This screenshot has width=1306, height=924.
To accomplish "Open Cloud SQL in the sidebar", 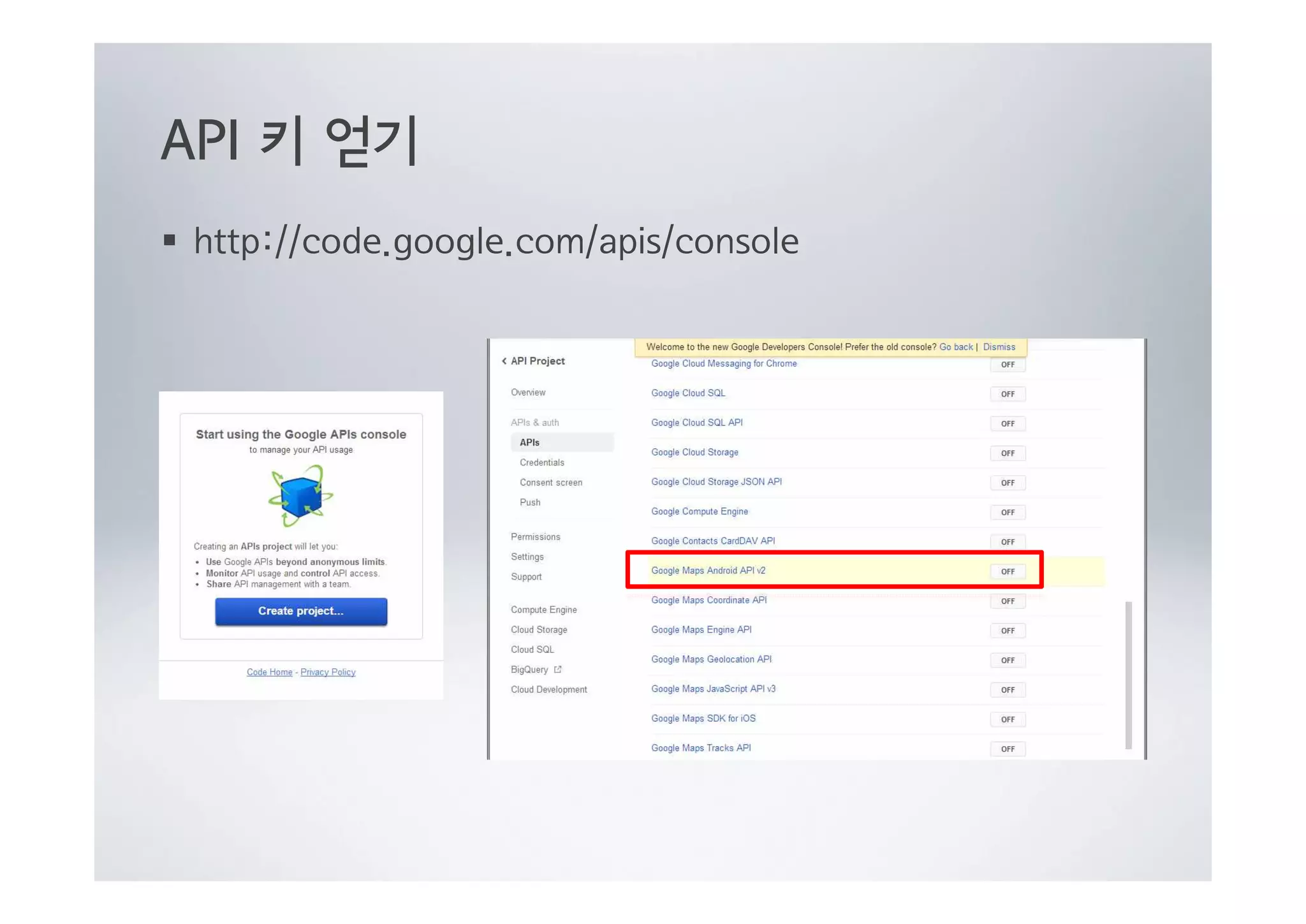I will (x=532, y=649).
